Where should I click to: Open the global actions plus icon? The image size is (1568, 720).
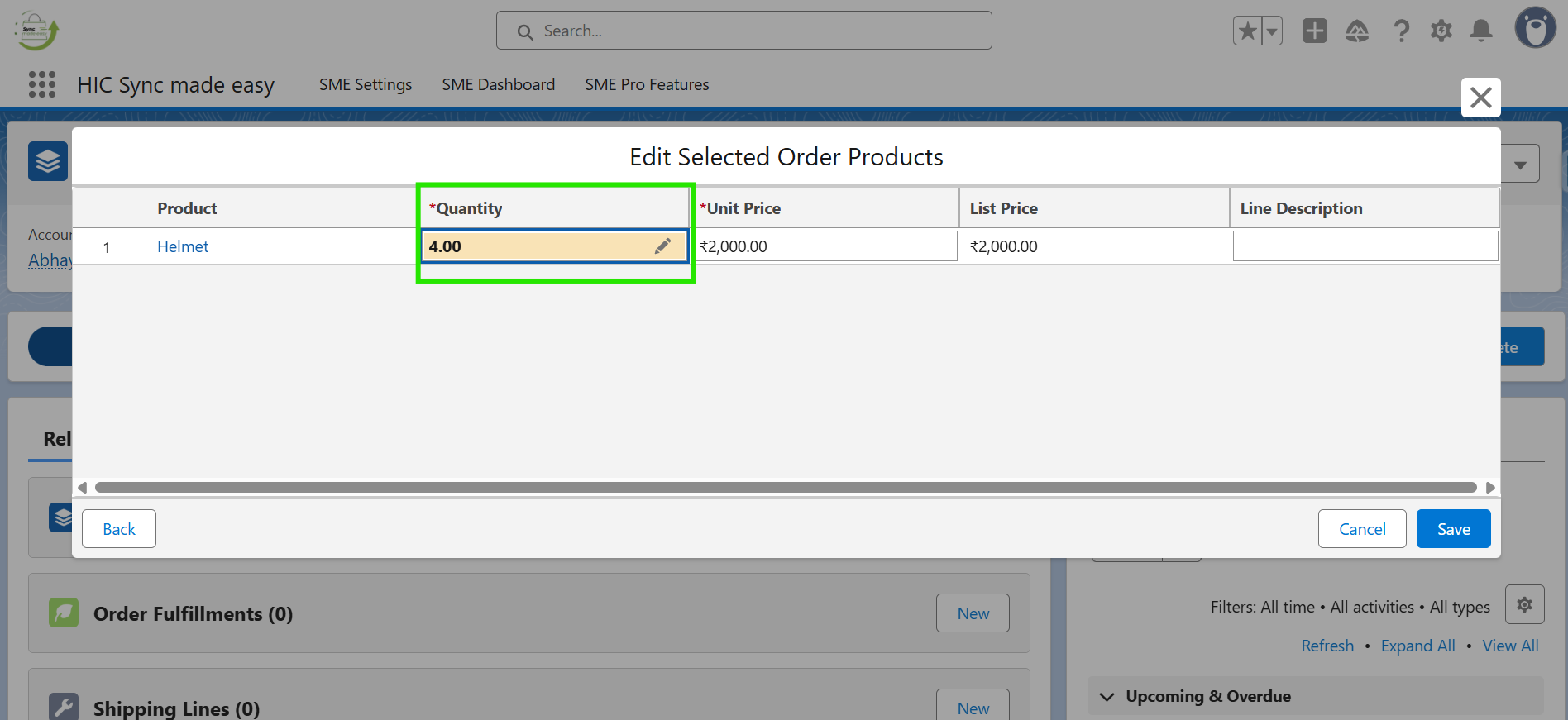(1314, 31)
